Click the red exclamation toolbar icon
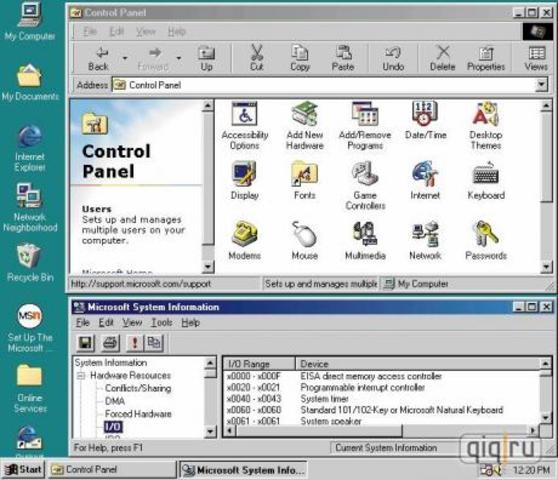Image resolution: width=558 pixels, height=480 pixels. pos(135,343)
